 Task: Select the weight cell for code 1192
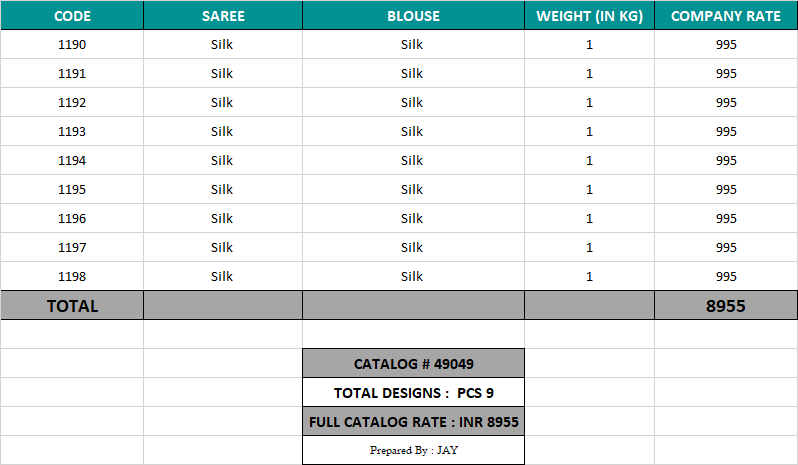[x=589, y=103]
